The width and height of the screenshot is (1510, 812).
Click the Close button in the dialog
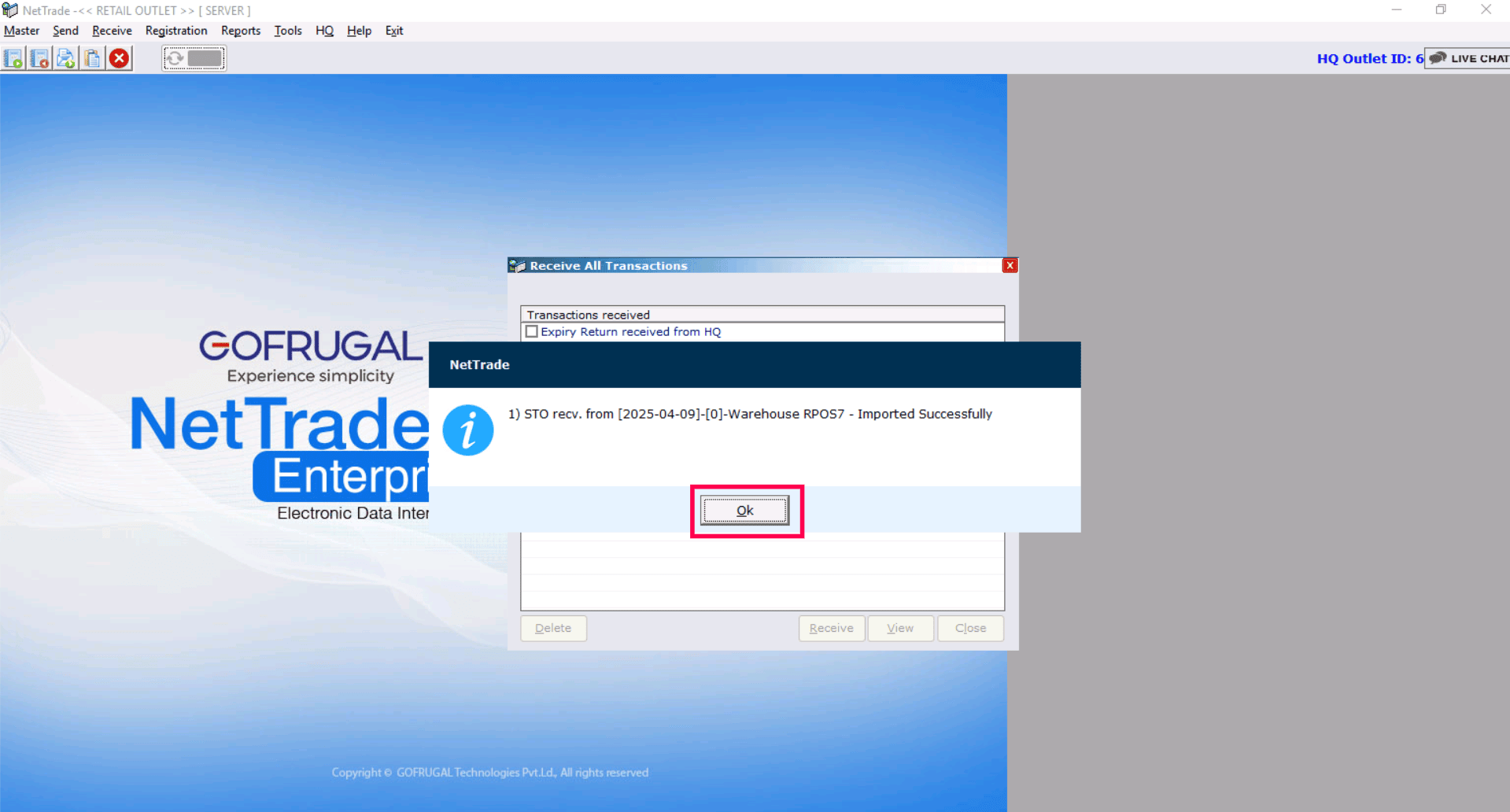tap(970, 628)
